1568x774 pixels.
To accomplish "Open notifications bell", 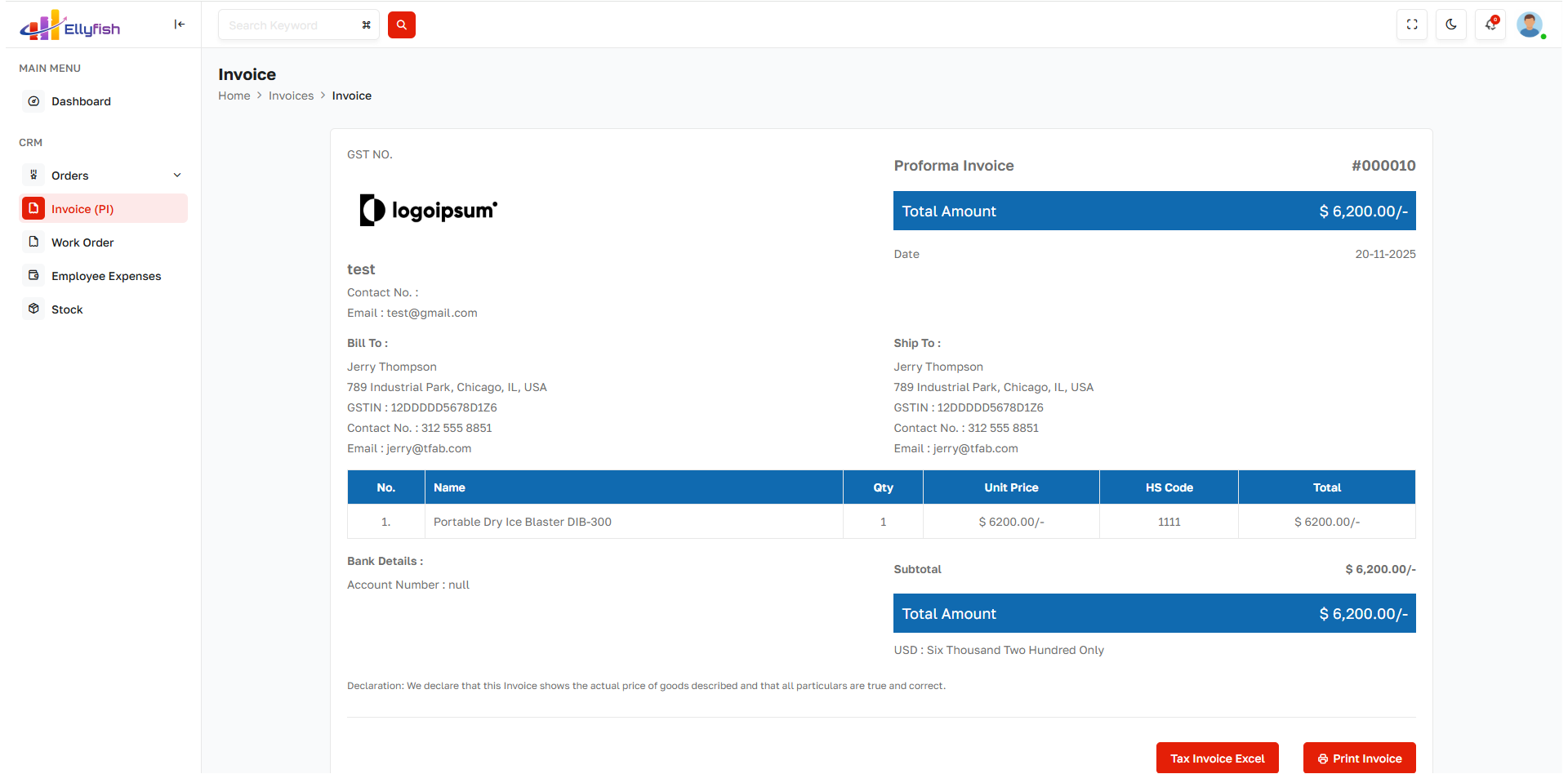I will coord(1490,25).
